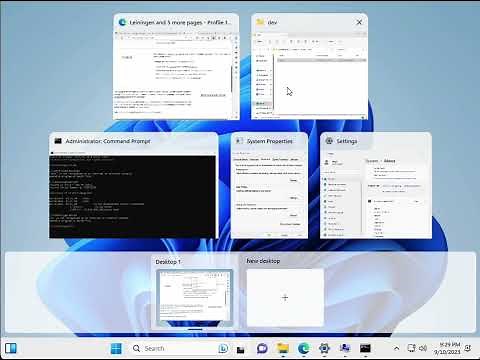The height and width of the screenshot is (360, 480).
Task: Open the System Properties taskbar icon
Action: 345,348
